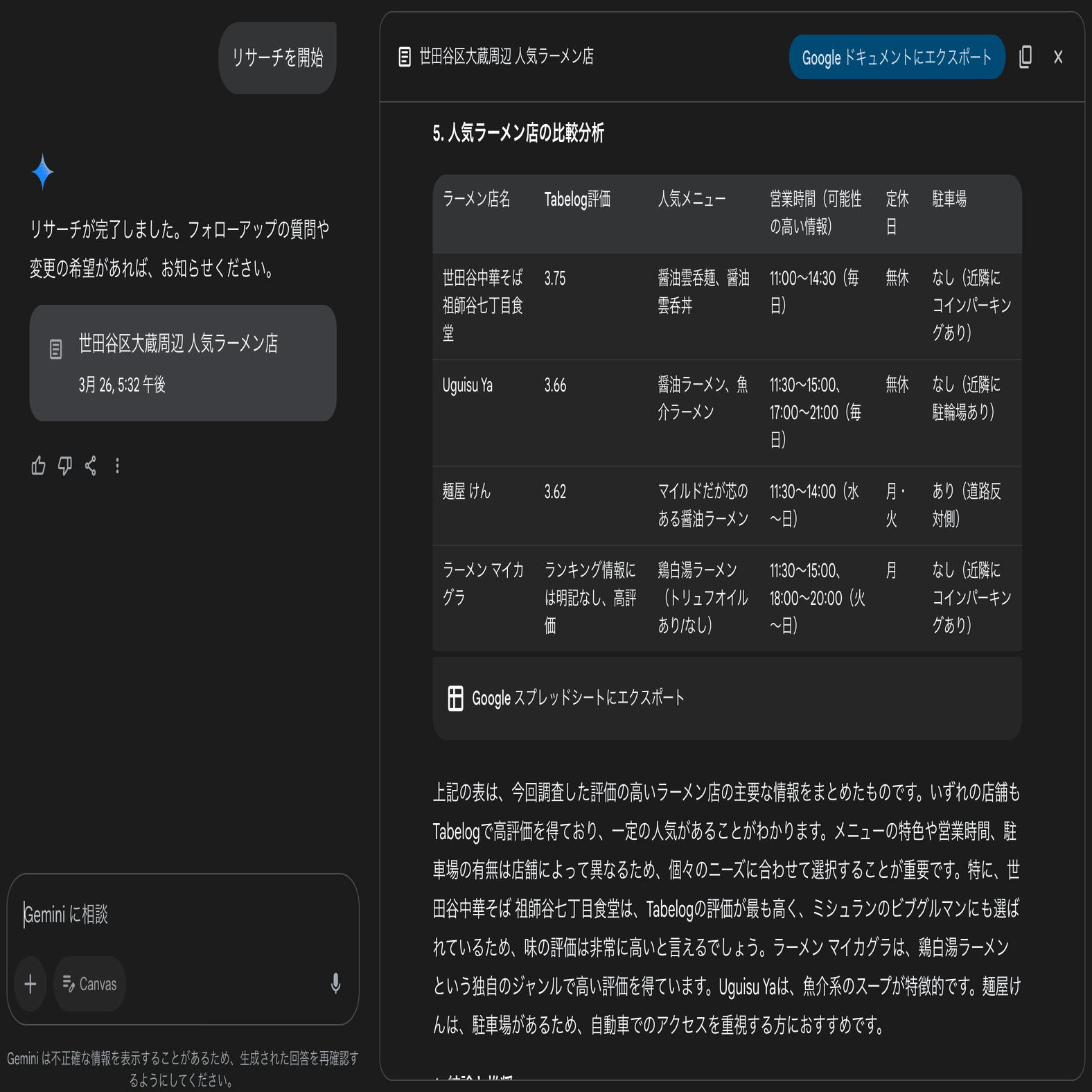Click the Tabelog評価 column header

[577, 200]
